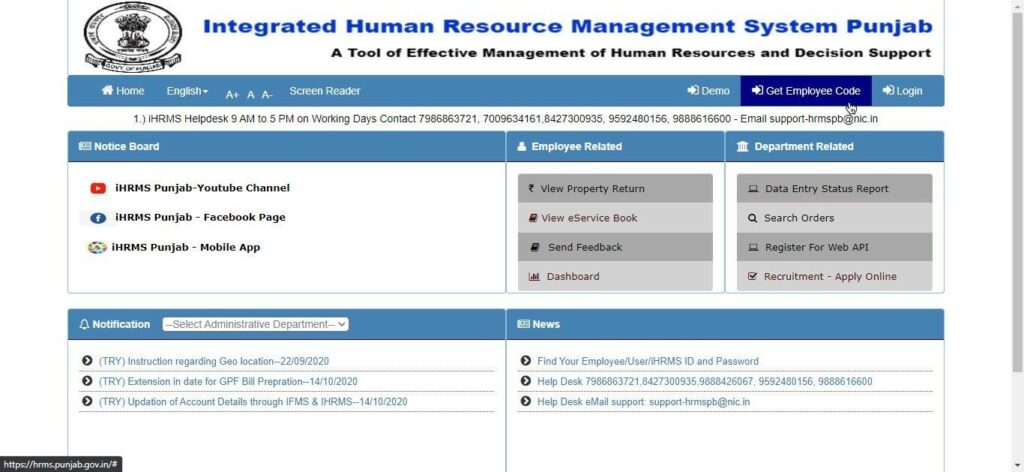
Task: Open Instruction regarding Geo location notification
Action: tap(214, 361)
